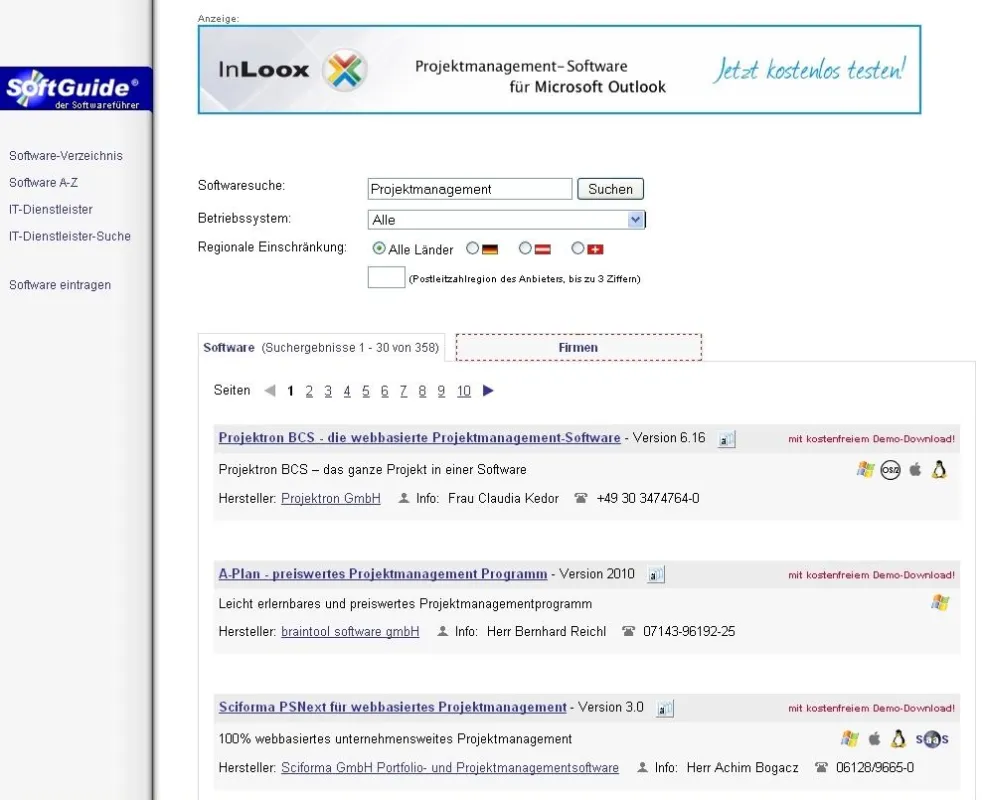Screen dimensions: 982x800
Task: Click phone icon beside 07143-96192-25
Action: [x=628, y=631]
